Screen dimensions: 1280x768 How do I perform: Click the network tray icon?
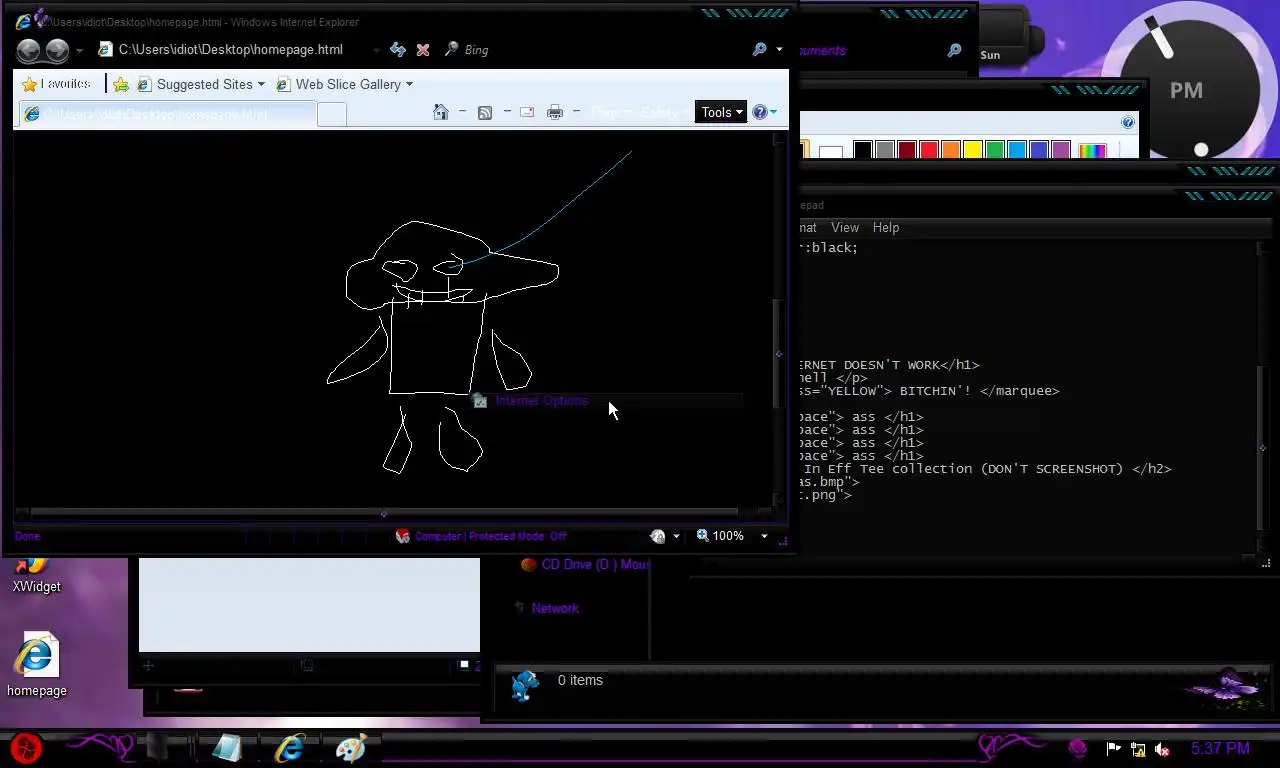click(x=1138, y=748)
